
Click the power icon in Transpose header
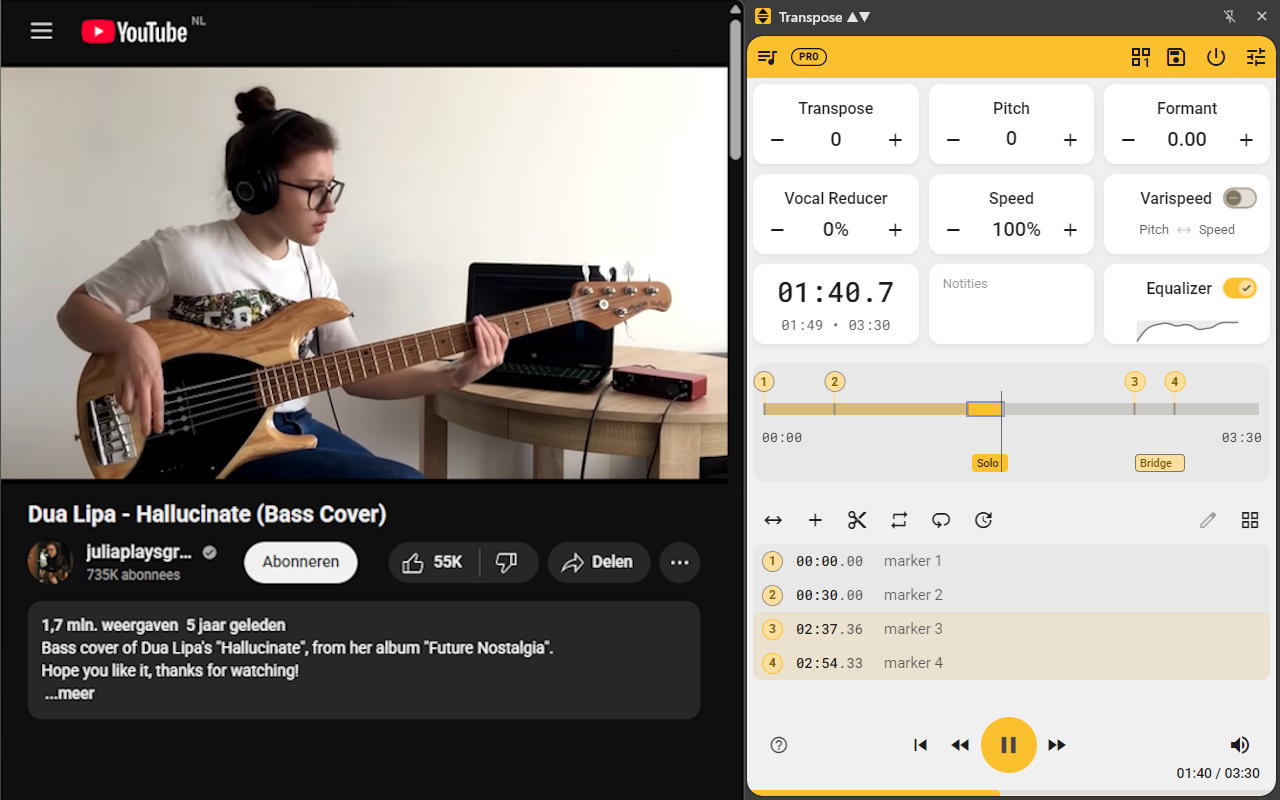pos(1216,57)
